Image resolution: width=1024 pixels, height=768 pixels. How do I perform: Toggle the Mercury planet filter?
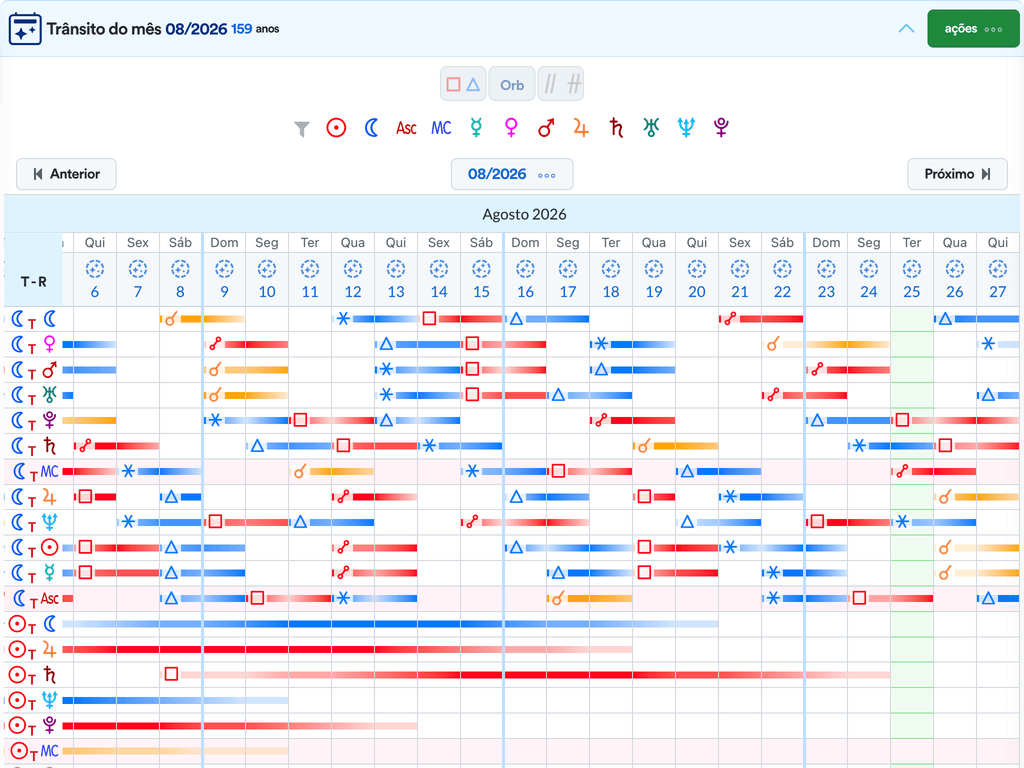click(x=477, y=127)
